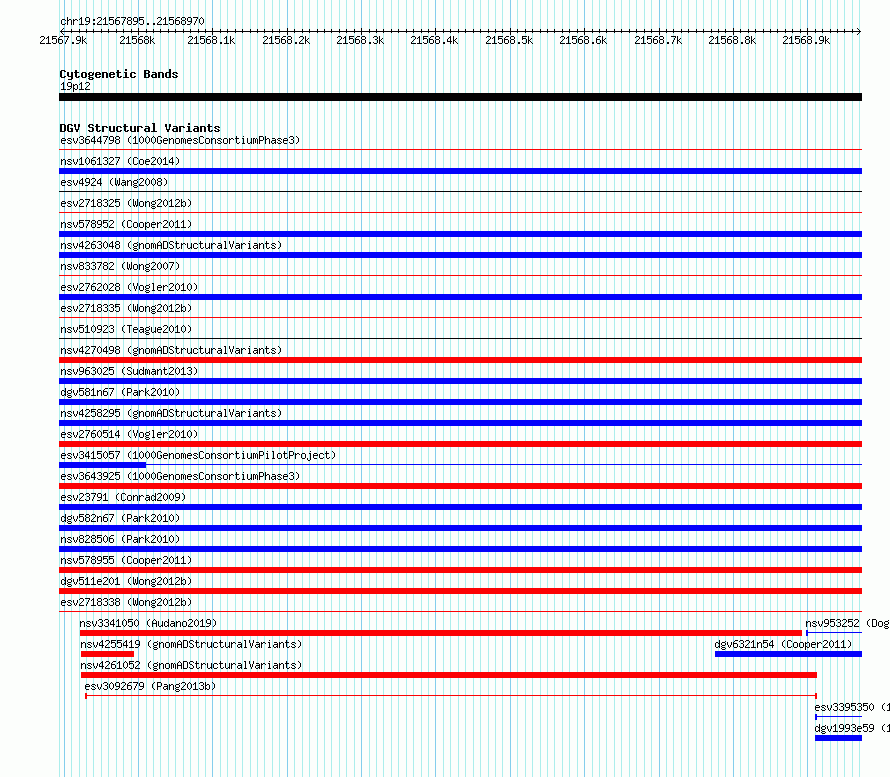Click blue bar under esv23791 (Conrad2009)
The image size is (890, 777).
pos(460,507)
